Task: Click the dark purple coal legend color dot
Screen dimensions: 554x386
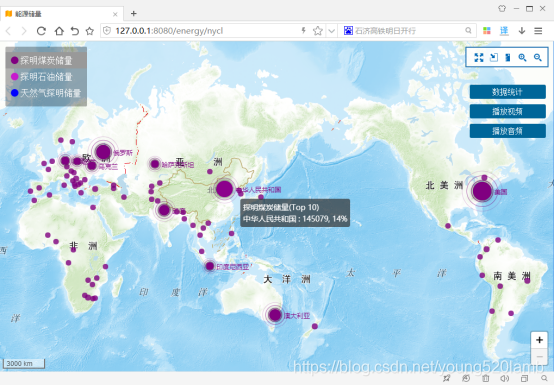Action: (x=14, y=60)
